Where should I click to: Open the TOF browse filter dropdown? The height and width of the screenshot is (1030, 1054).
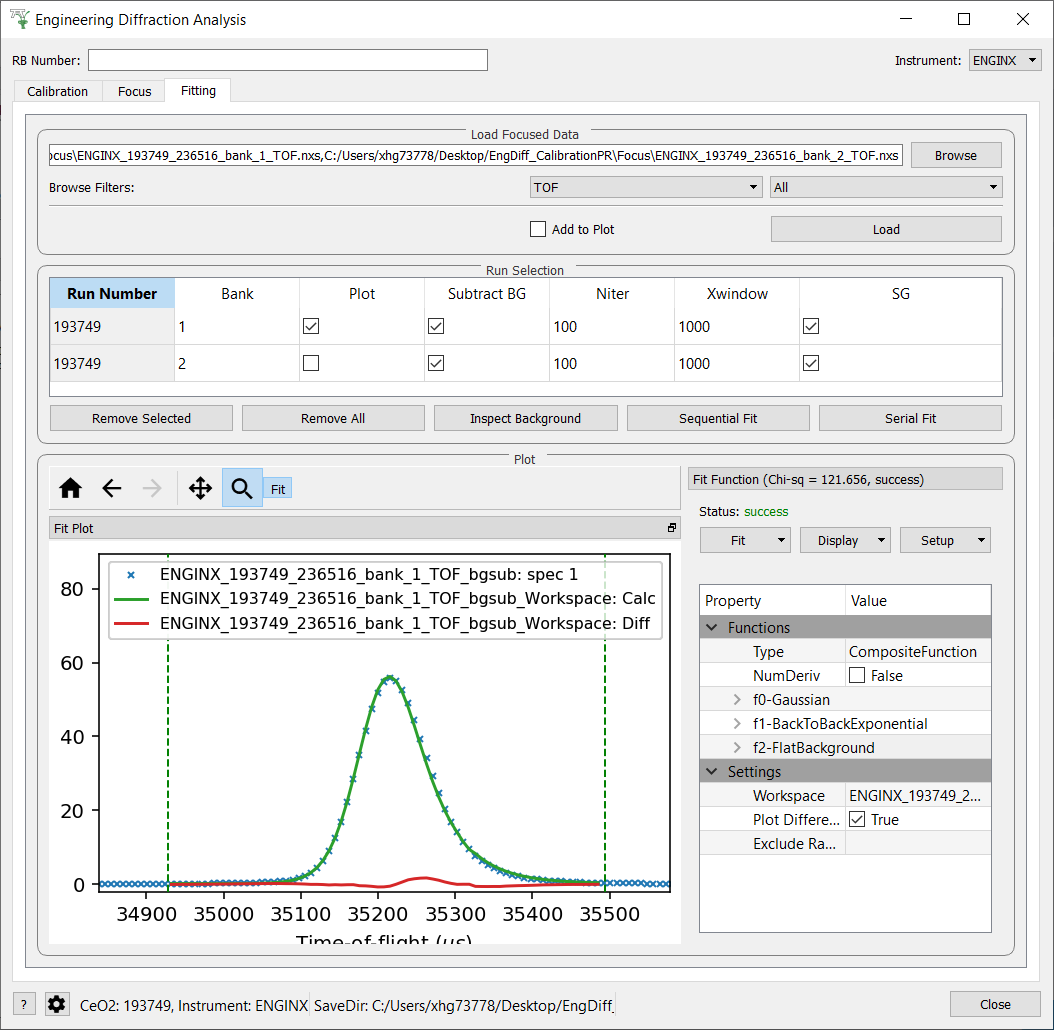point(646,187)
